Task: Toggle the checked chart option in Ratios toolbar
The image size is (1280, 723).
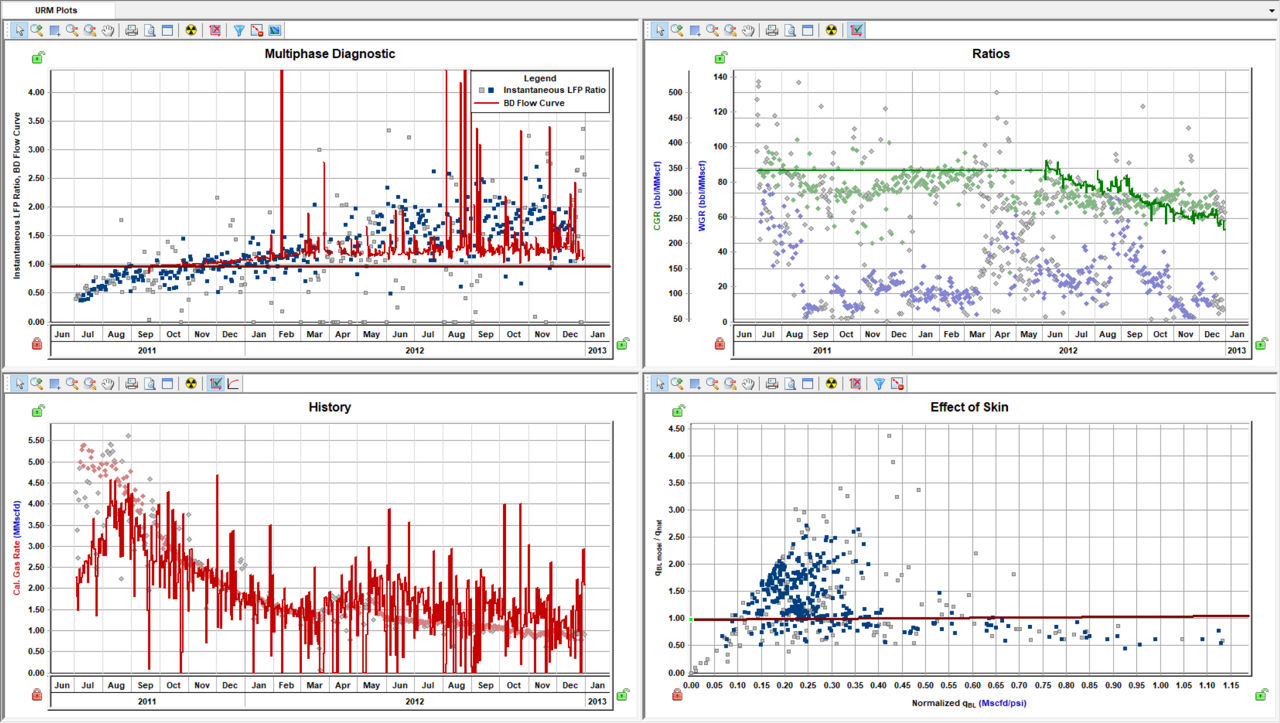Action: [857, 30]
